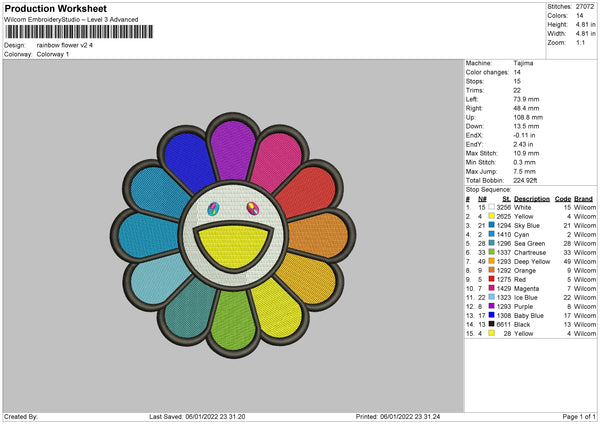Select the 'Magenta' description text
This screenshot has width=600, height=424.
526,289
